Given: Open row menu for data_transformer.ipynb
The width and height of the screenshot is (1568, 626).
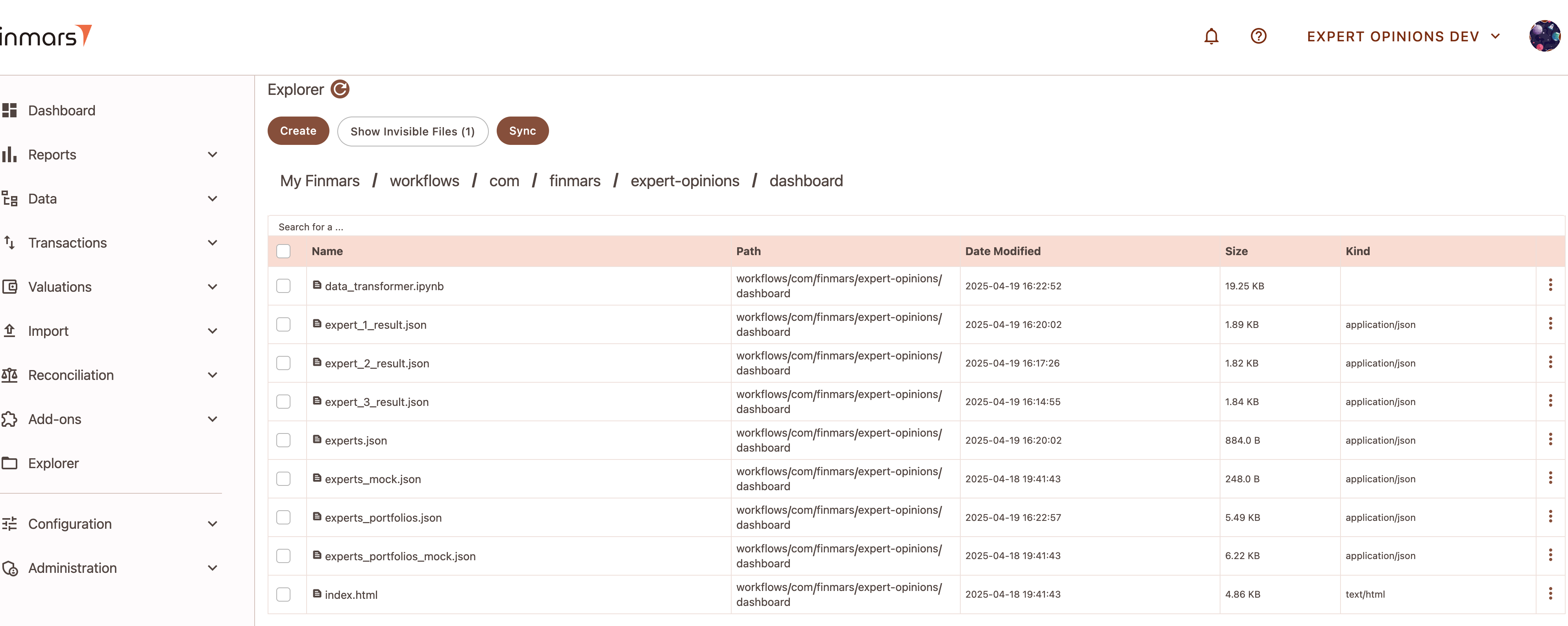Looking at the screenshot, I should pos(1550,284).
